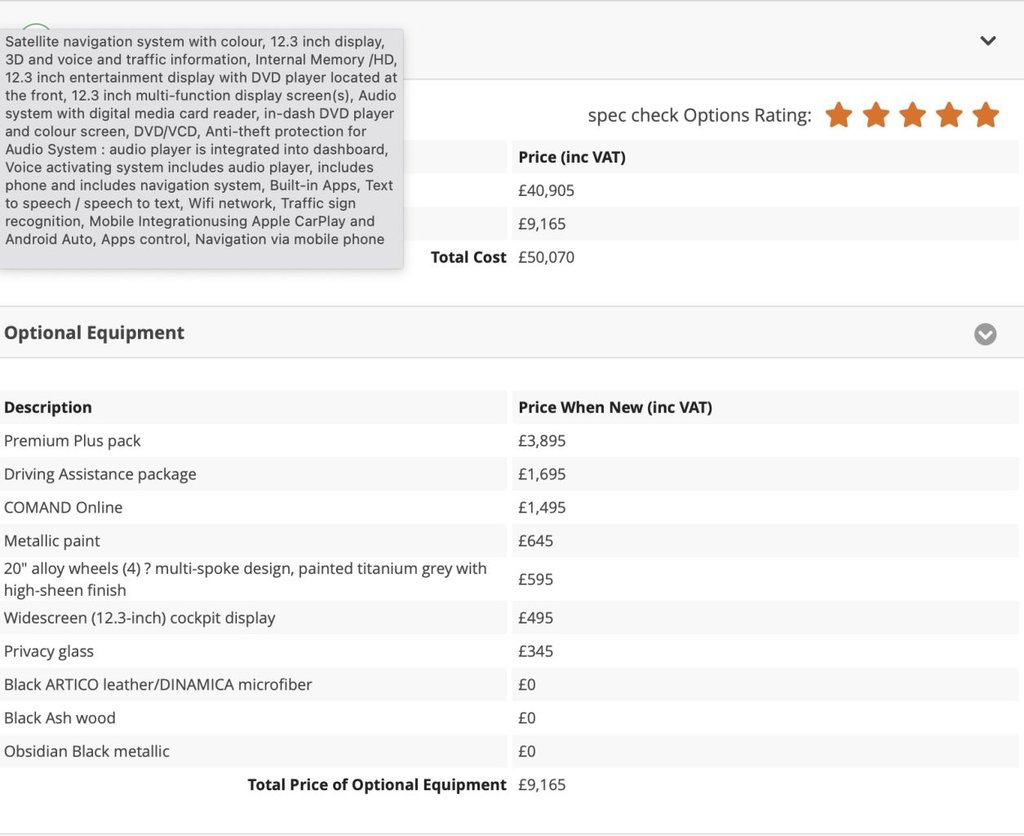This screenshot has height=836, width=1024.
Task: Select the Premium Plus pack entry
Action: tap(72, 441)
